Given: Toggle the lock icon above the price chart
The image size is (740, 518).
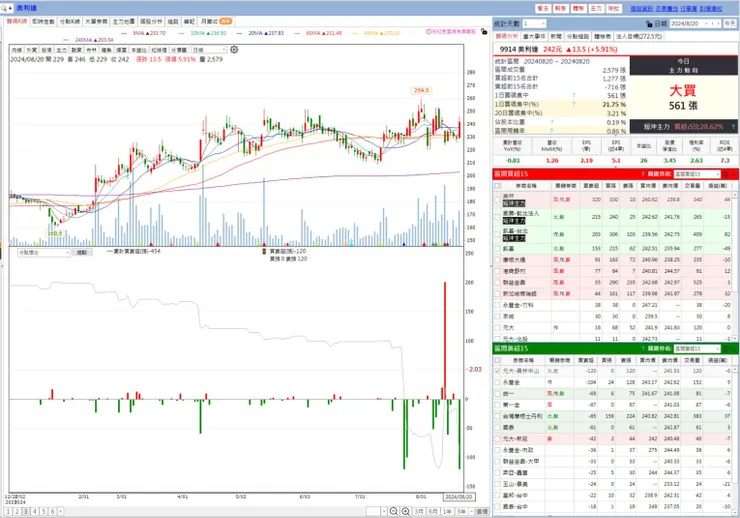Looking at the screenshot, I should (484, 32).
